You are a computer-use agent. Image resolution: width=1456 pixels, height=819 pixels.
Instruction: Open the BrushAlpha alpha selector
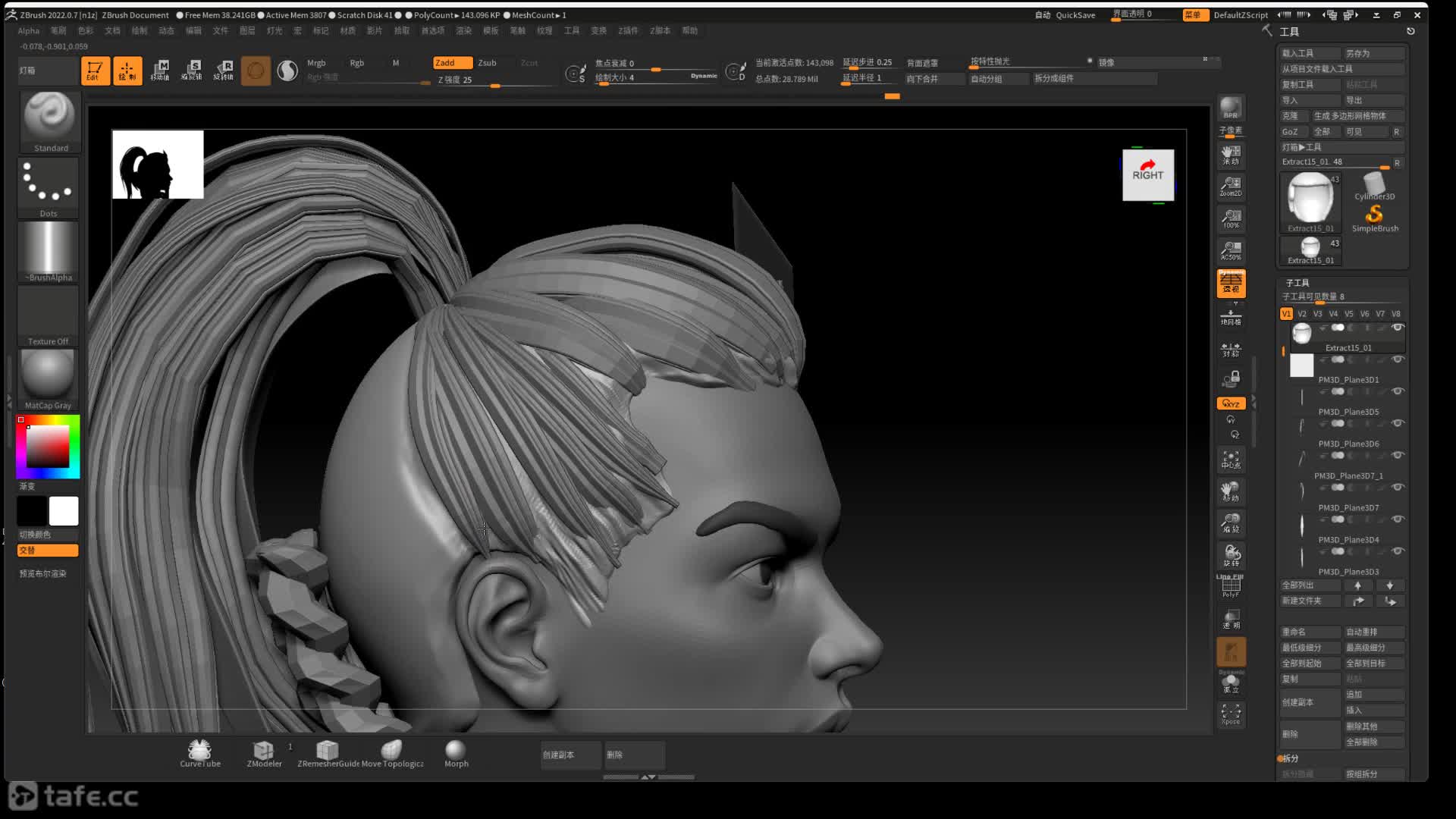49,252
